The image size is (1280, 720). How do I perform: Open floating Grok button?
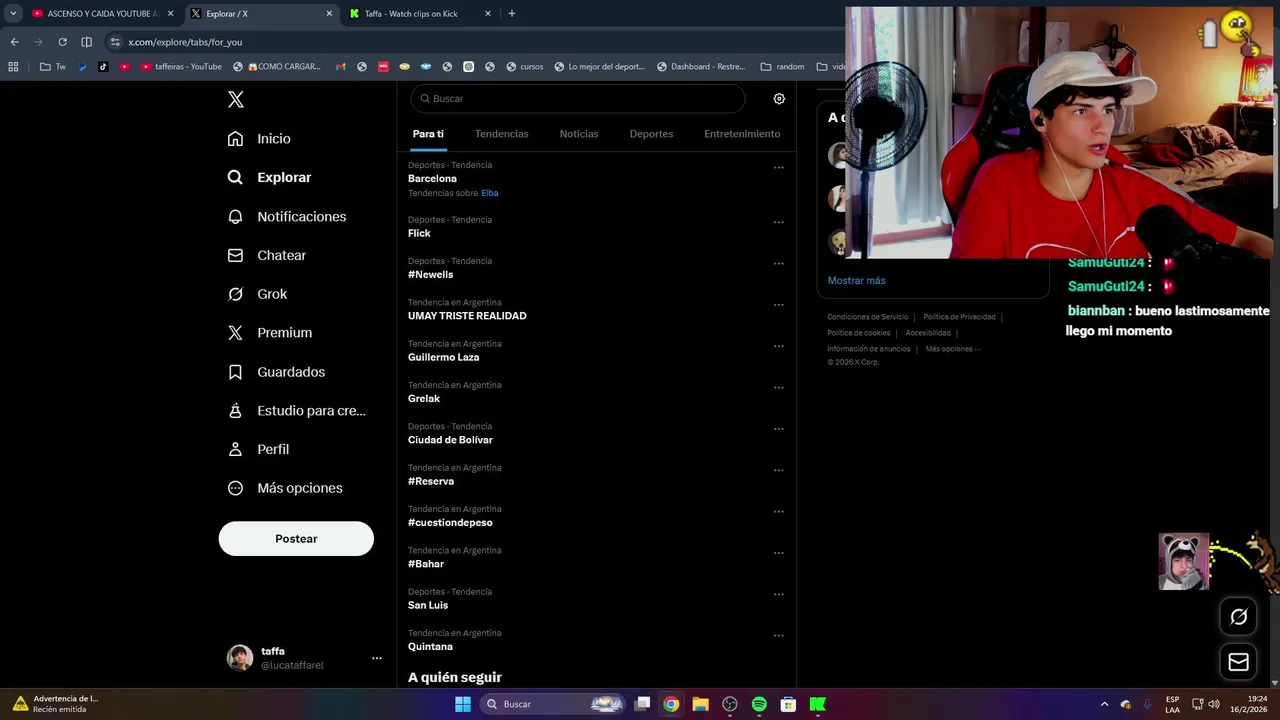click(1238, 617)
